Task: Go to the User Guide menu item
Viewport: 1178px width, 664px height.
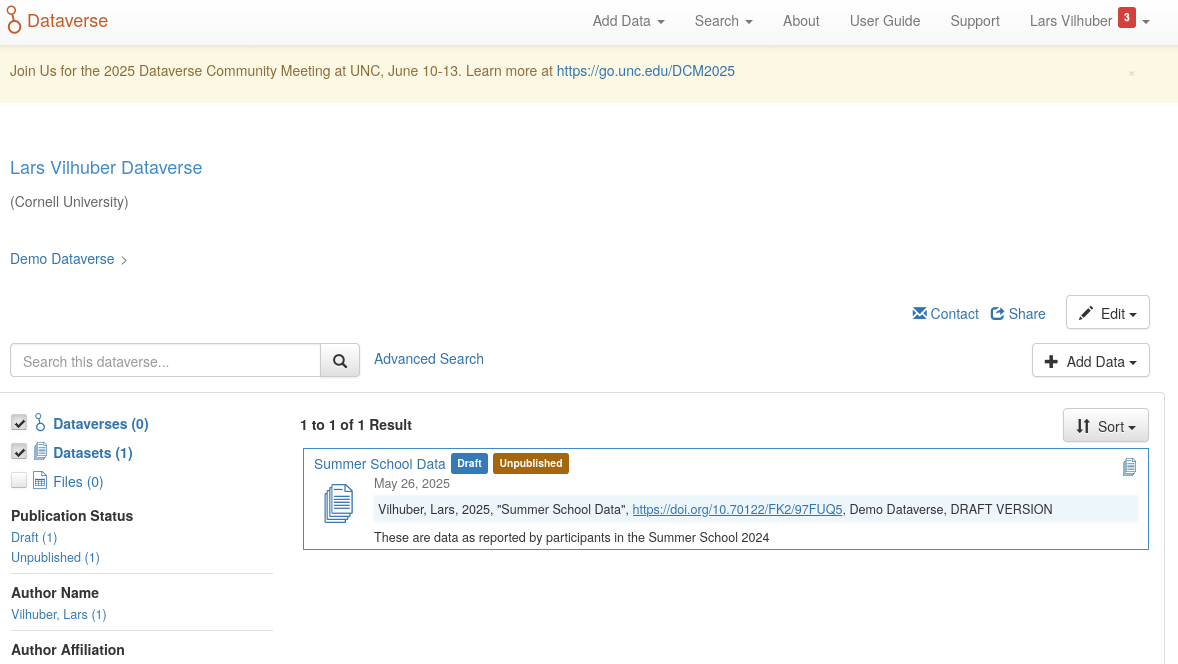Action: [884, 21]
